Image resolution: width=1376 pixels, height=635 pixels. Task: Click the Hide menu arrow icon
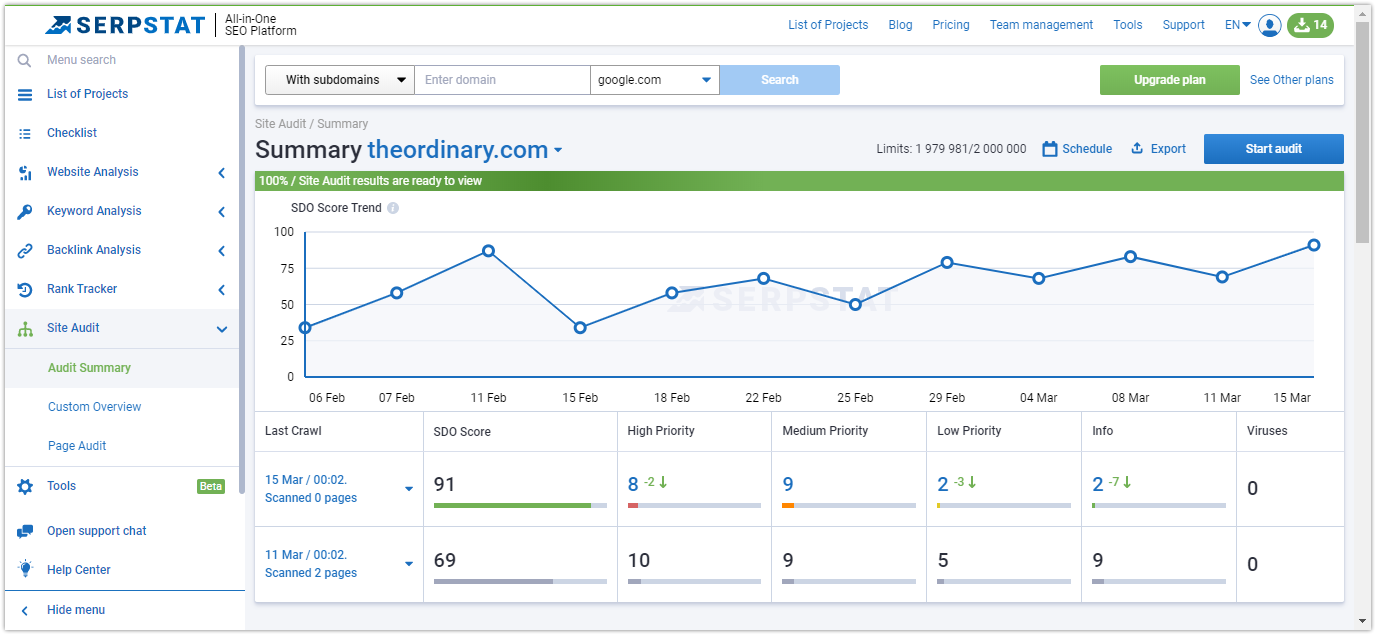point(25,610)
